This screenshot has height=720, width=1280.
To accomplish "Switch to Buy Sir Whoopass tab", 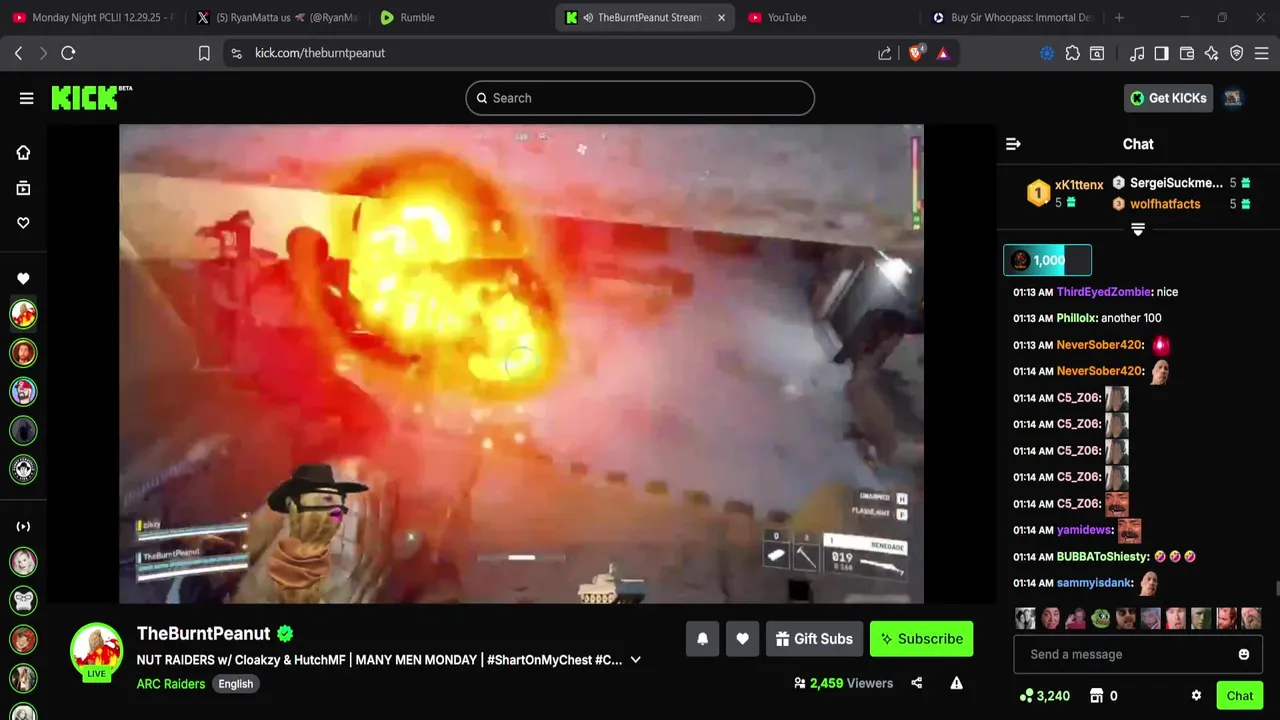I will tap(1012, 17).
